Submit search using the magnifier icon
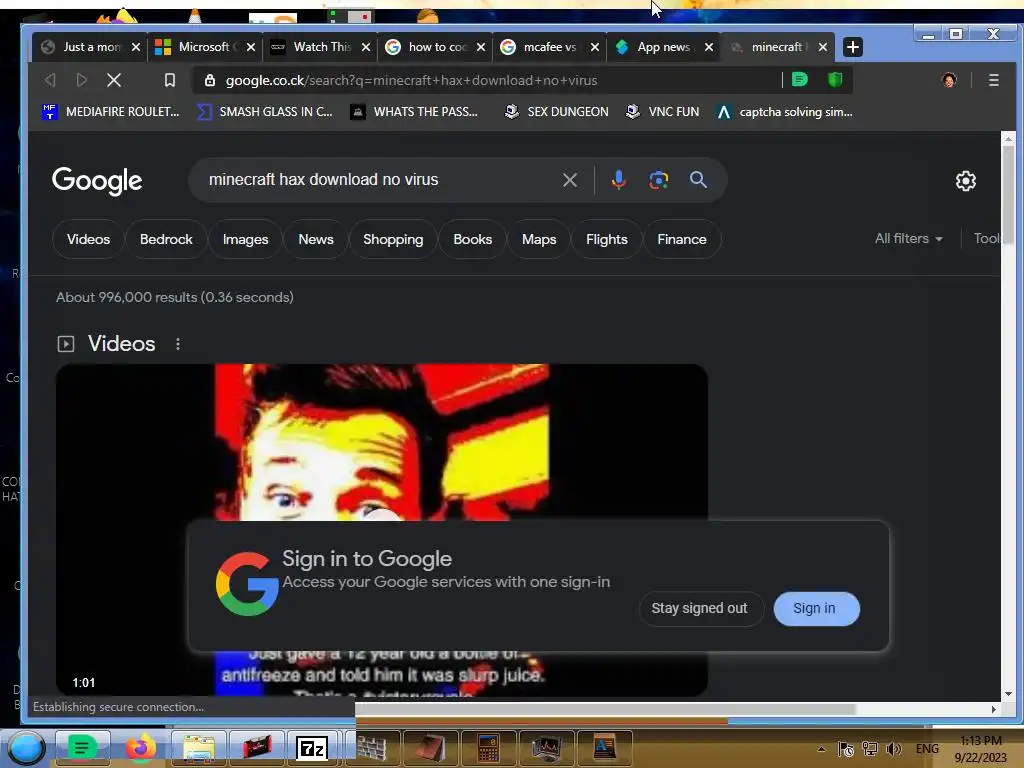Screen dimensions: 1024x768 [x=698, y=180]
